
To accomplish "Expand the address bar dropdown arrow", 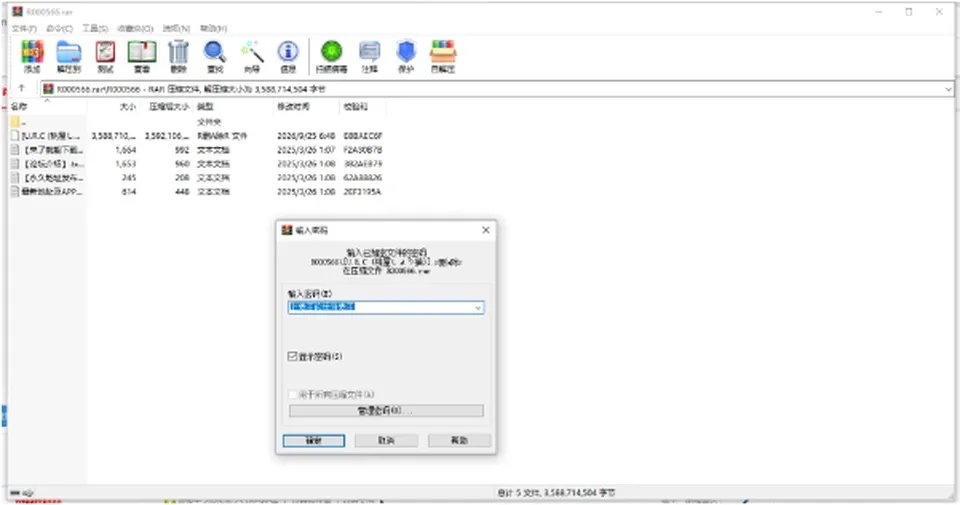I will tap(948, 89).
